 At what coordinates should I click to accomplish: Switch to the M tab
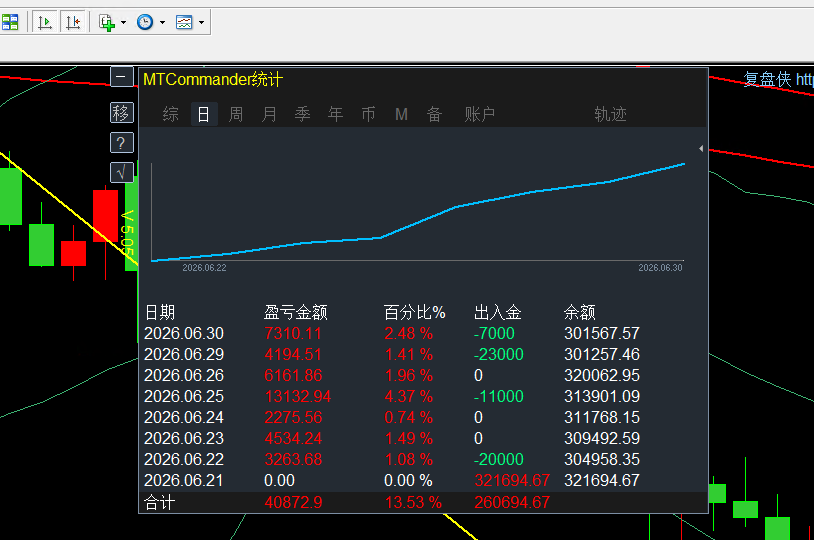pyautogui.click(x=401, y=114)
